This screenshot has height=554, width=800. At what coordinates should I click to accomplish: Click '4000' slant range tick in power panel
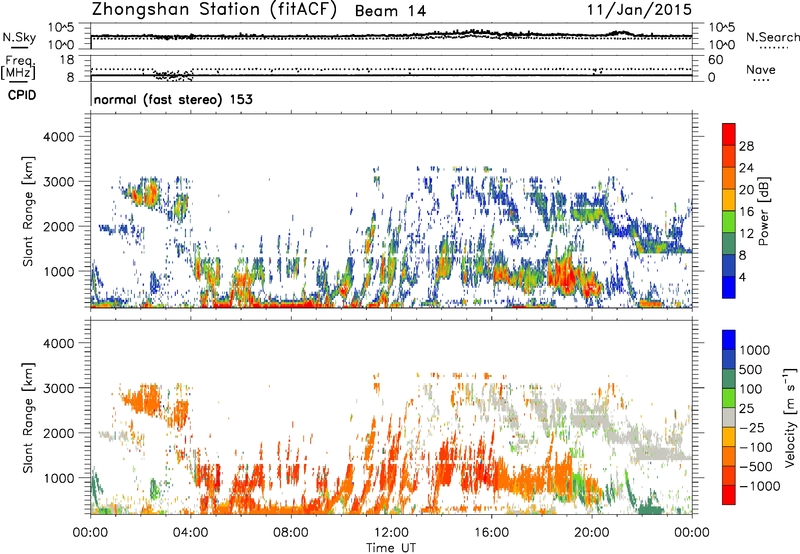tap(58, 137)
